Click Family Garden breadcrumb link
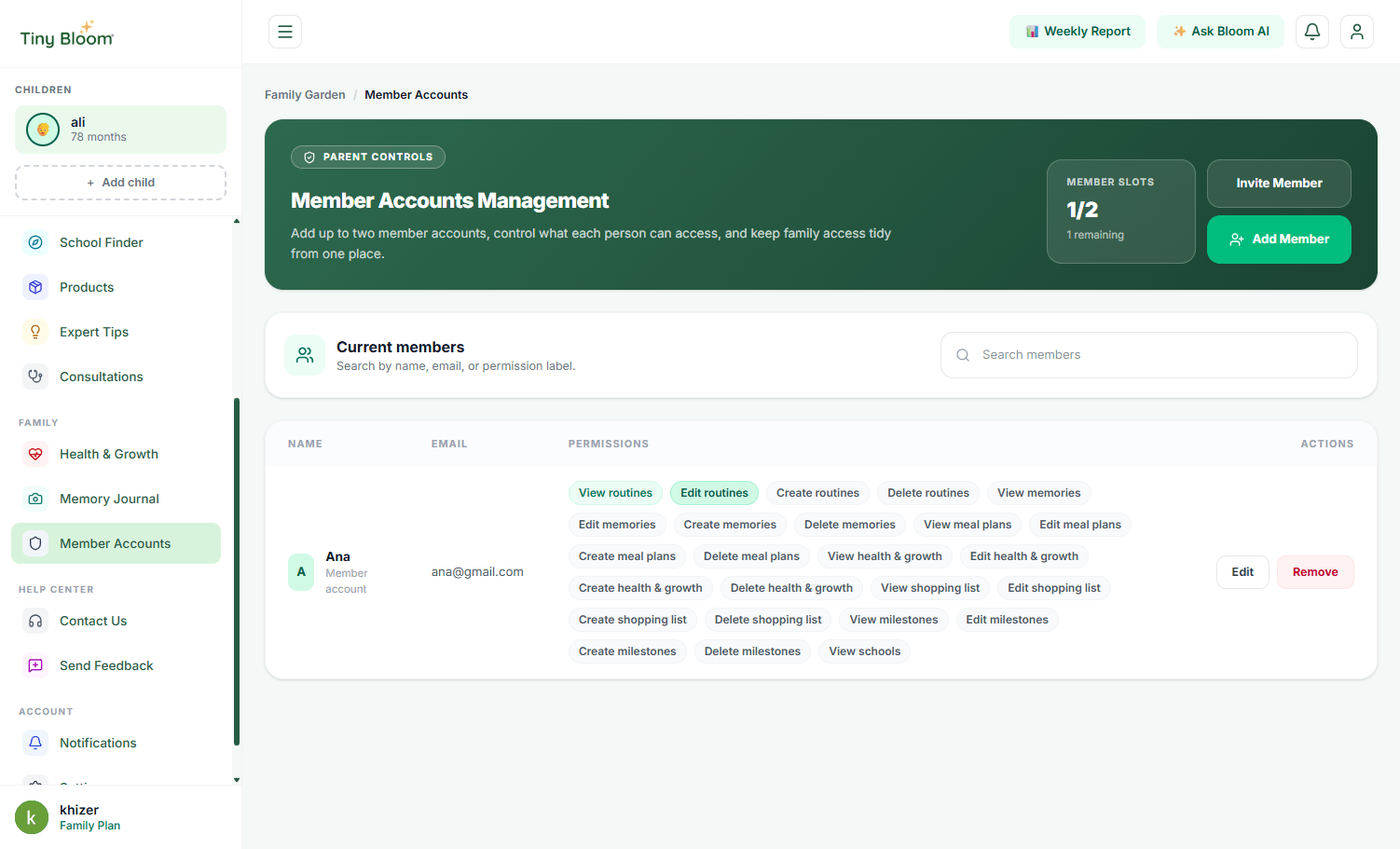Viewport: 1400px width, 849px height. [305, 95]
